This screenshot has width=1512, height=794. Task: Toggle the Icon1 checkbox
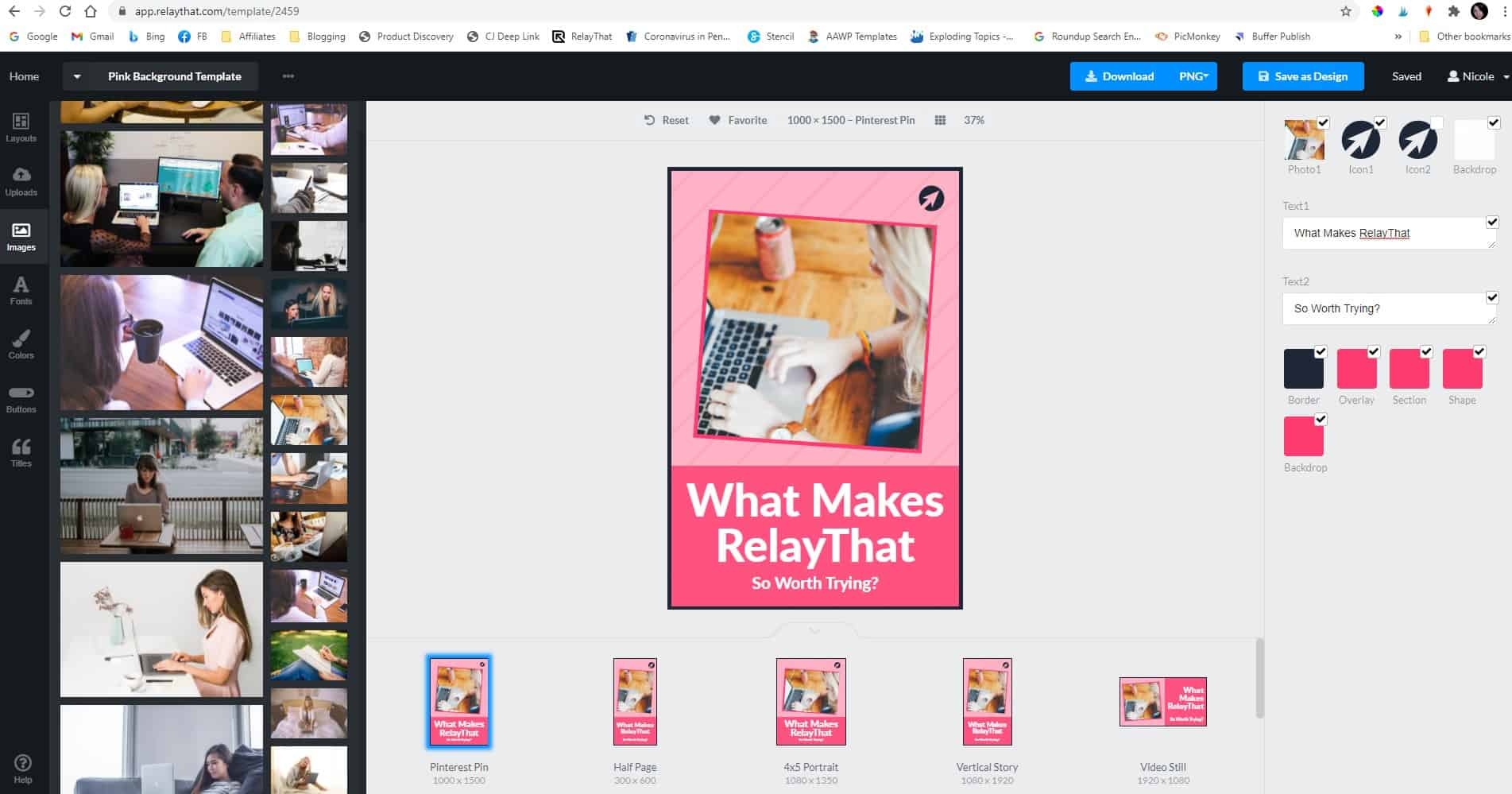pyautogui.click(x=1380, y=122)
